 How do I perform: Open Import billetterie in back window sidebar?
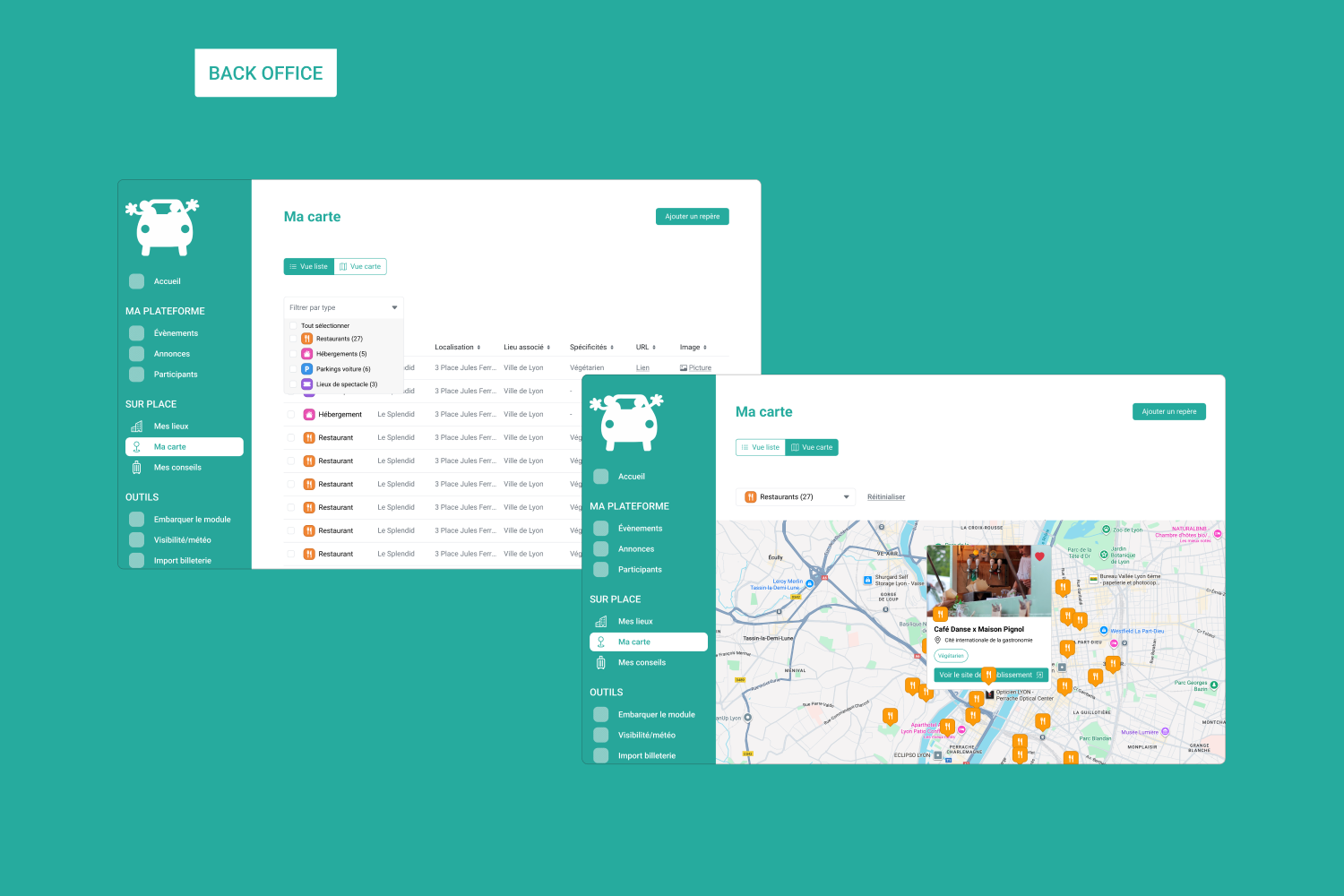170,561
